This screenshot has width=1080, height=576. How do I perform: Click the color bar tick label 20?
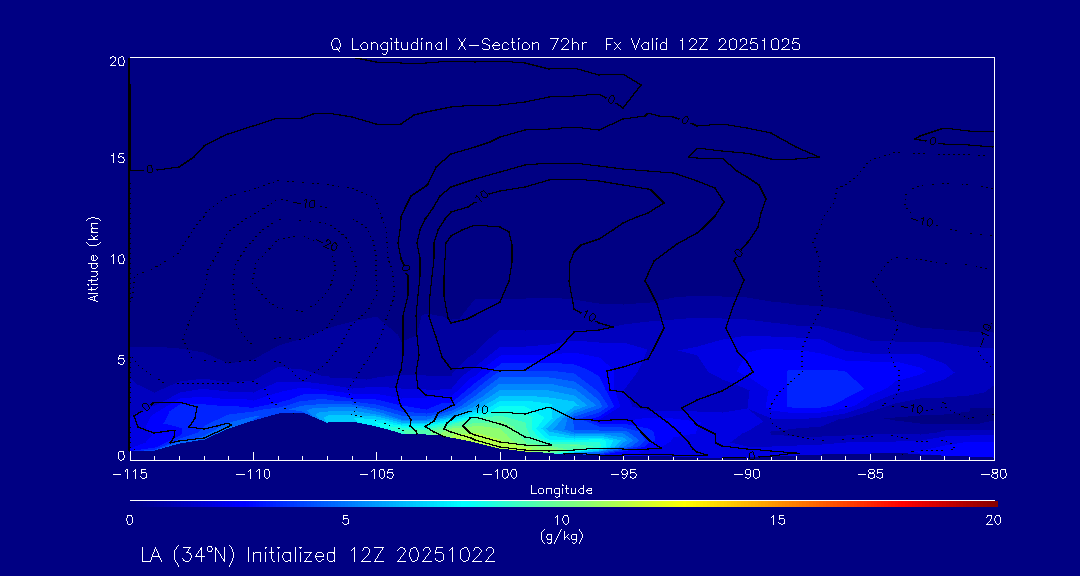tap(993, 522)
